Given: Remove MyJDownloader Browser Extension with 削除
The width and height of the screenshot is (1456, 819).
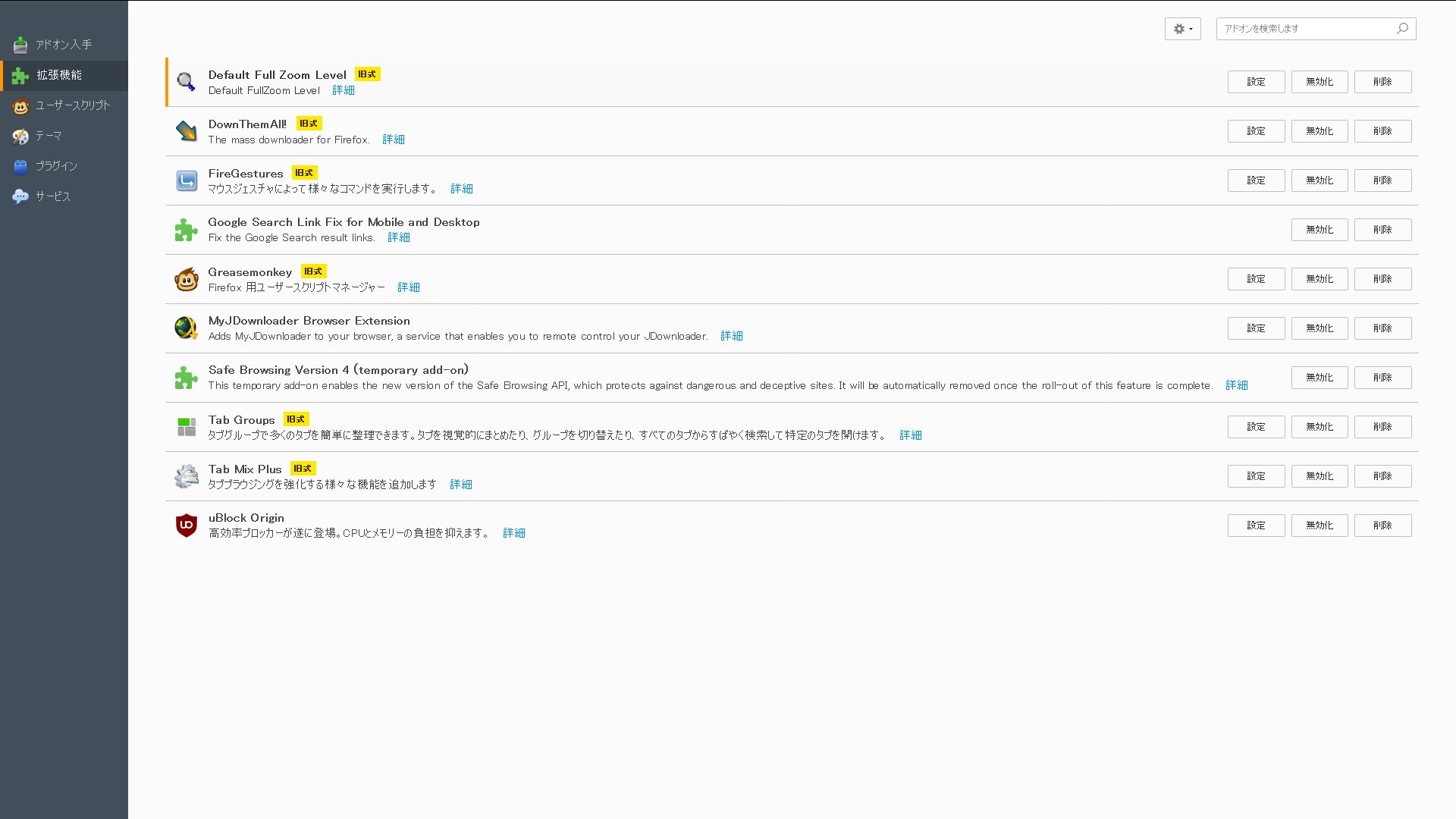Looking at the screenshot, I should 1382,328.
